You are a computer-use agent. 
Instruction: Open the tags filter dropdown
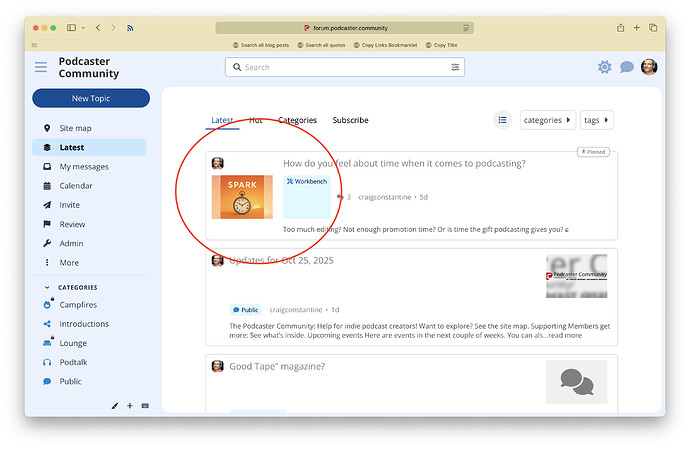point(597,120)
